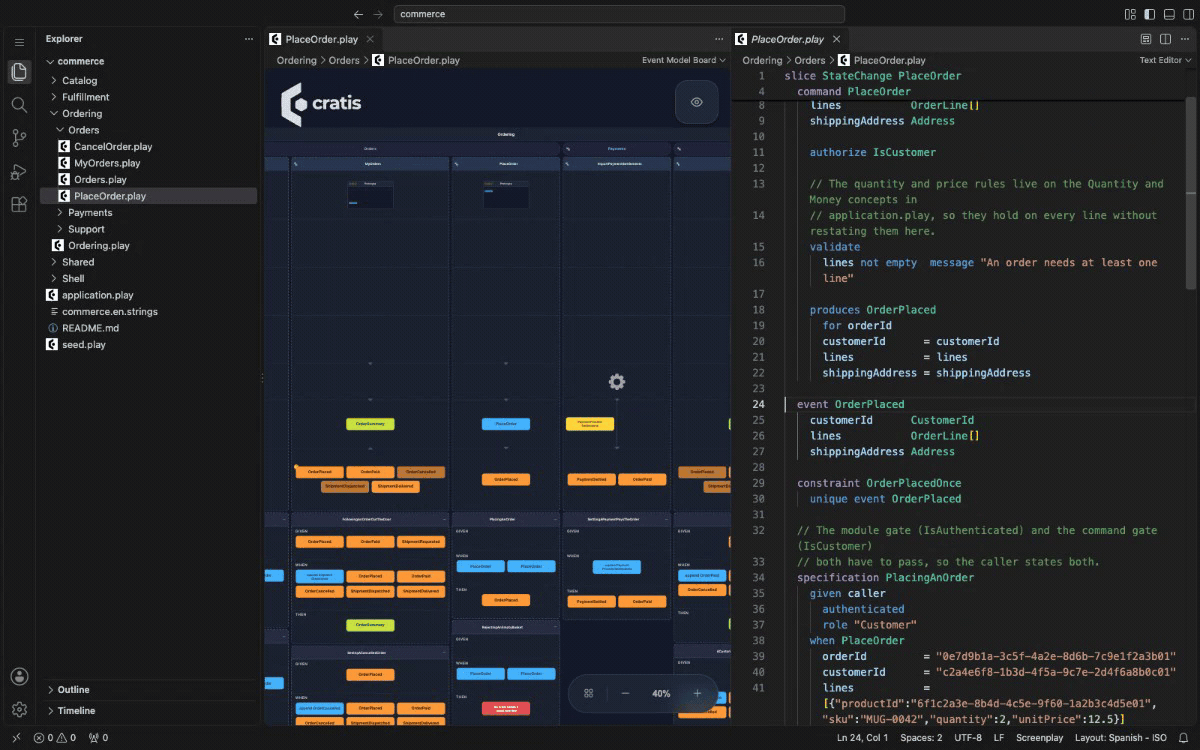Open more actions for left editor group

point(718,39)
